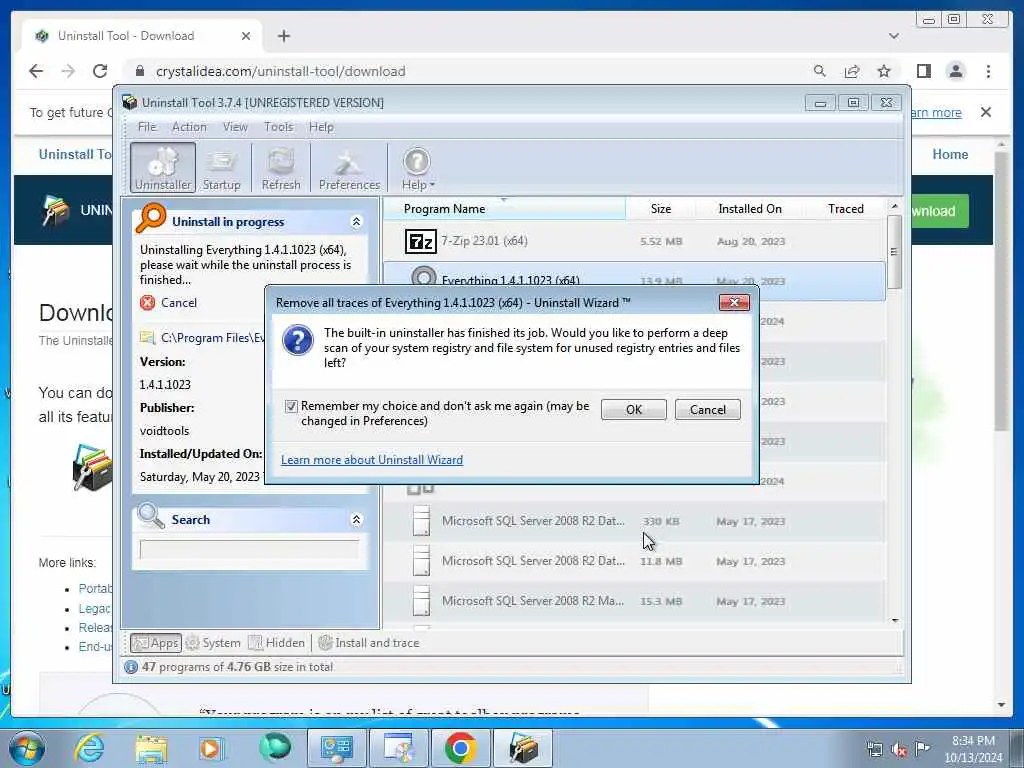The image size is (1024, 768).
Task: Select Microsoft SQL Server 2008 R2 Ma... row
Action: [x=634, y=601]
